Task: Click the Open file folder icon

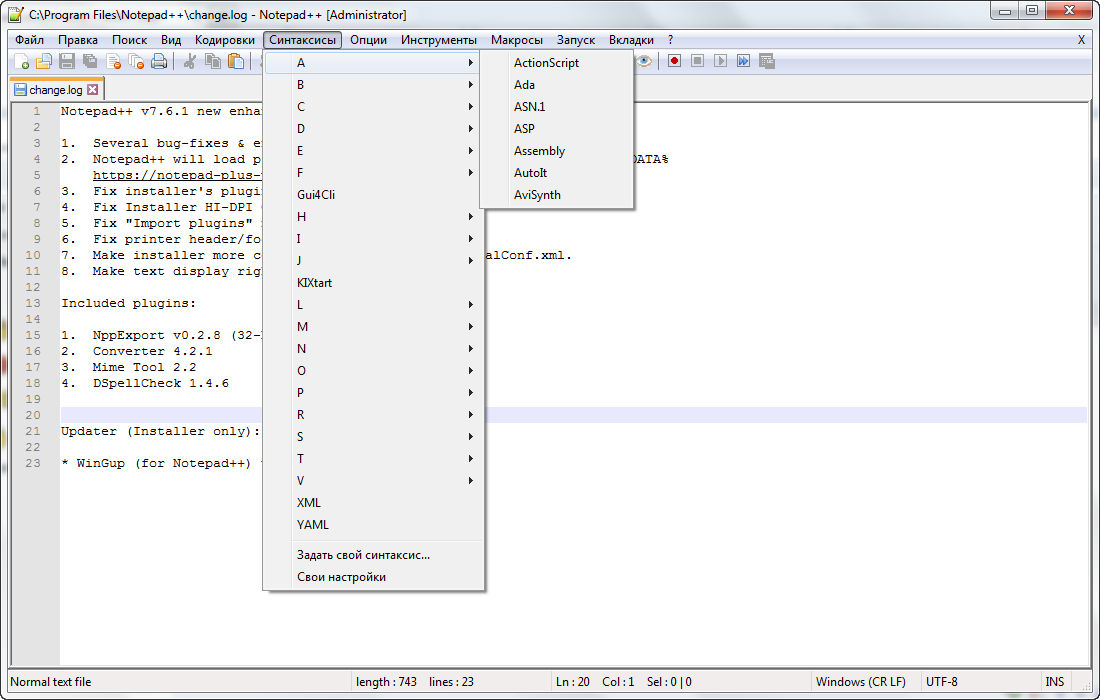Action: (43, 62)
